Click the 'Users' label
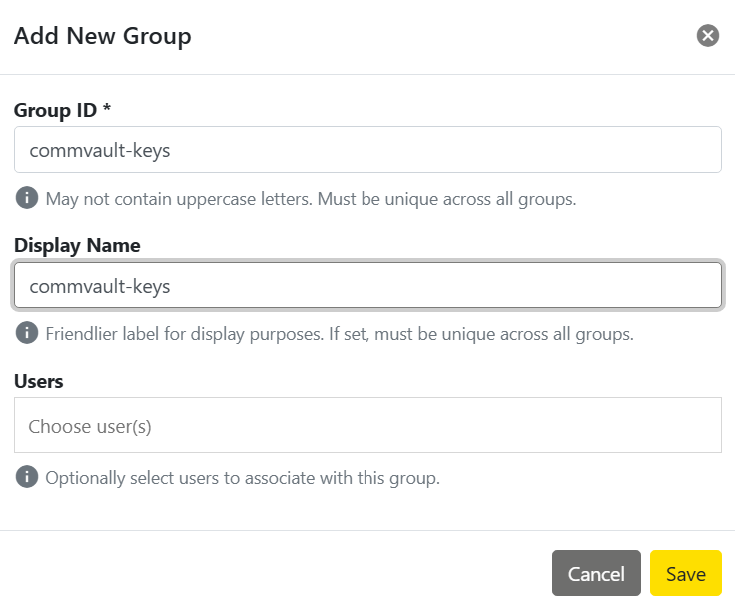Screen dimensions: 735x607 [x=38, y=381]
